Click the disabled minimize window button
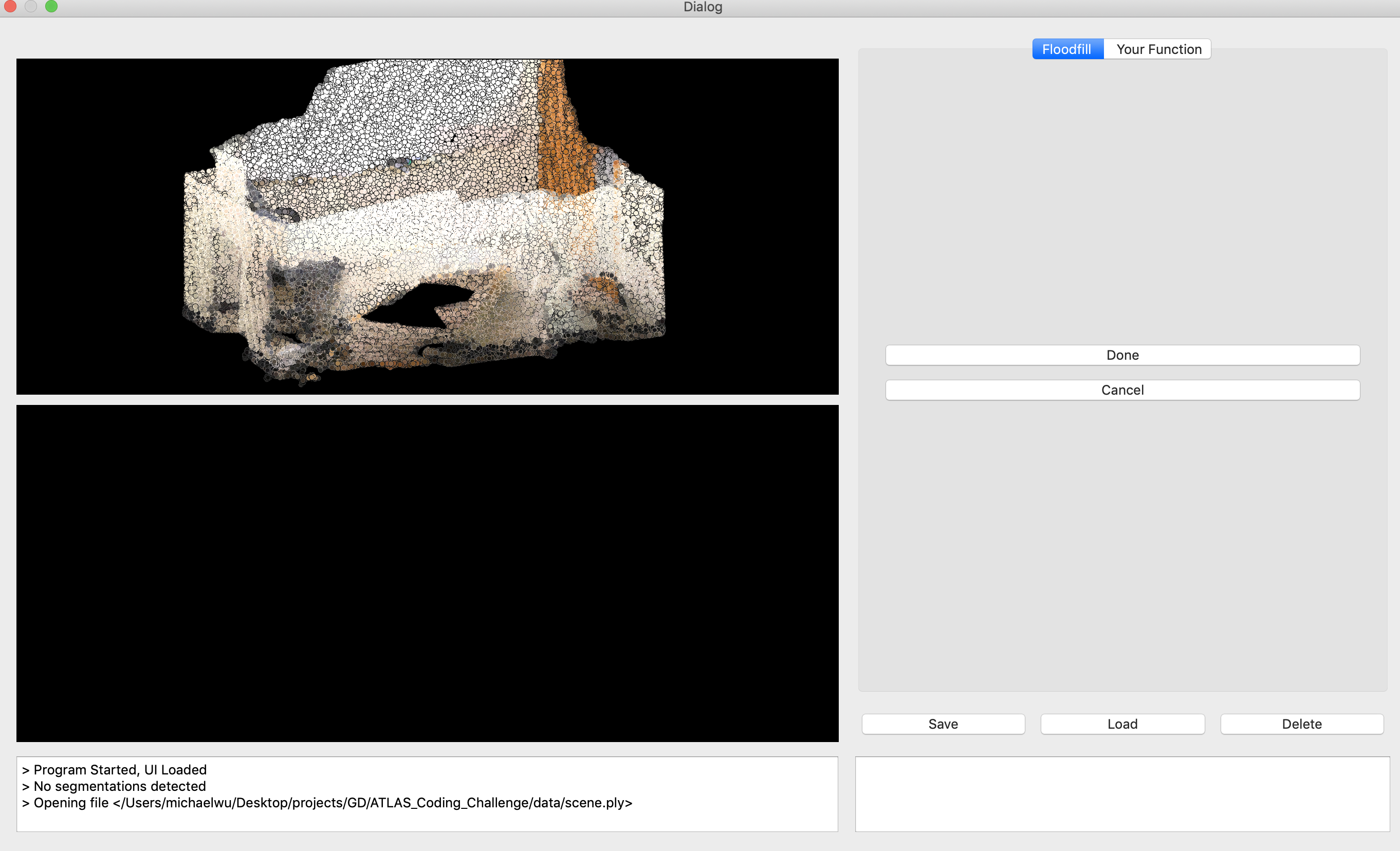This screenshot has height=851, width=1400. point(31,6)
